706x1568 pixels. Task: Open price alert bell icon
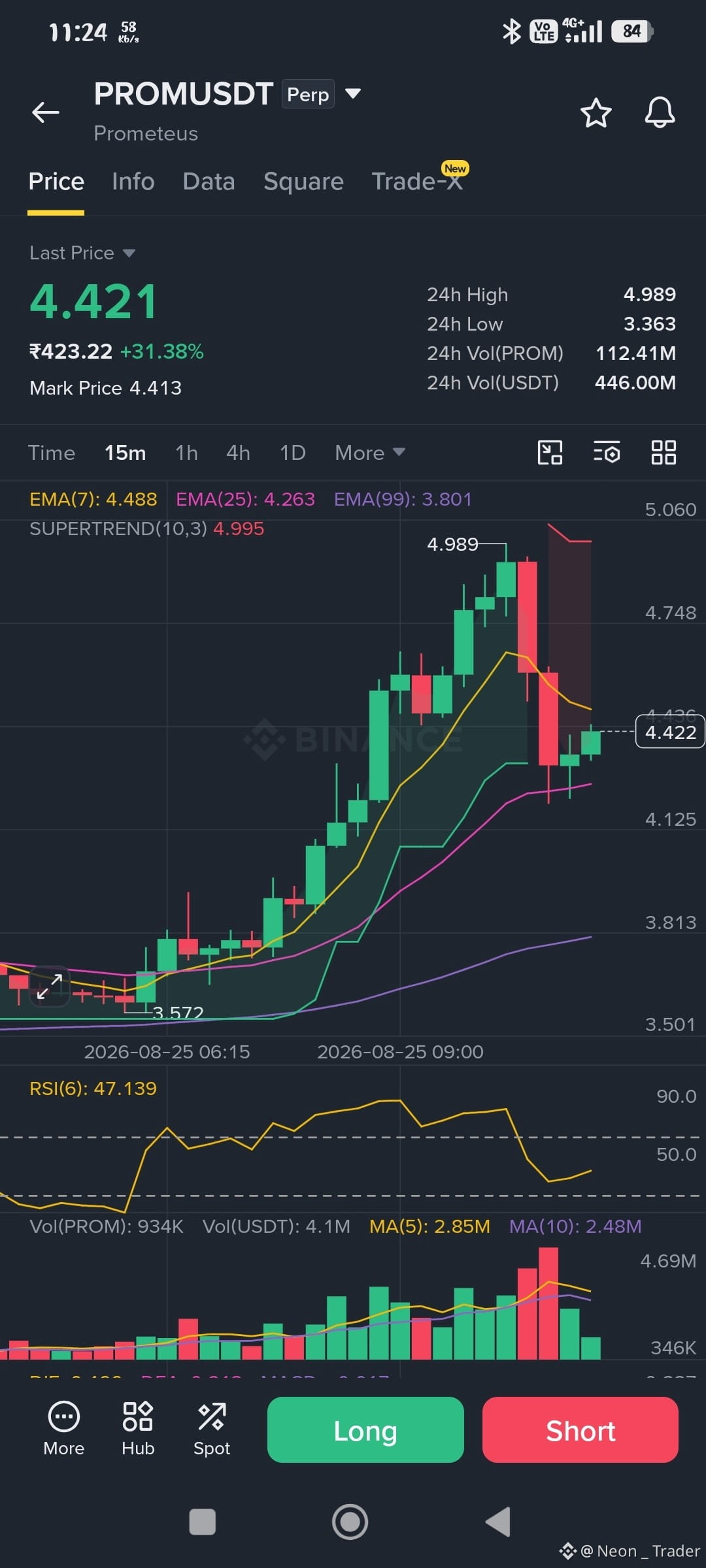(660, 112)
